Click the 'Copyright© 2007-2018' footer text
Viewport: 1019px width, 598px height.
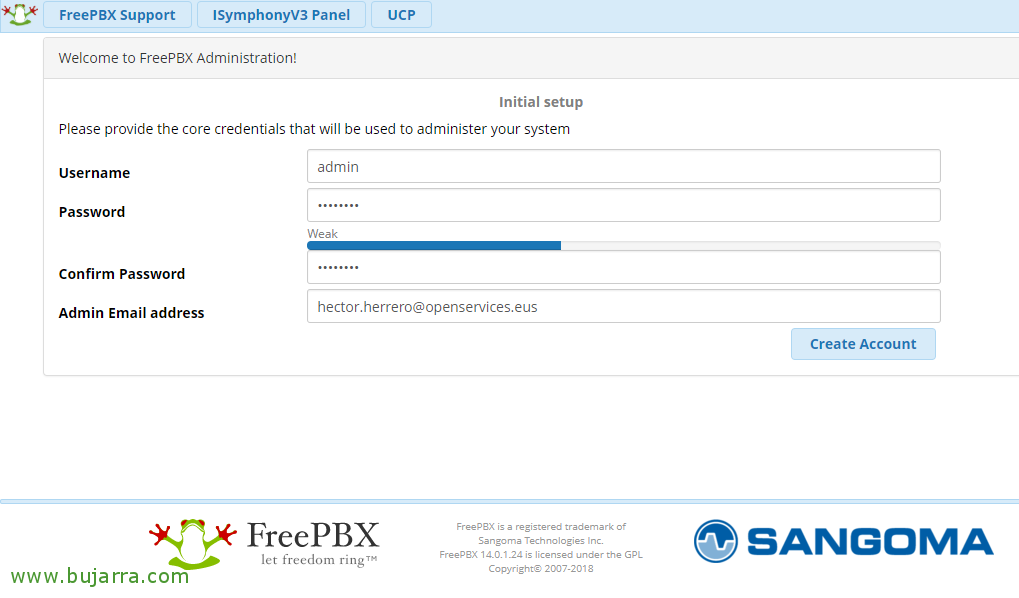tap(541, 569)
